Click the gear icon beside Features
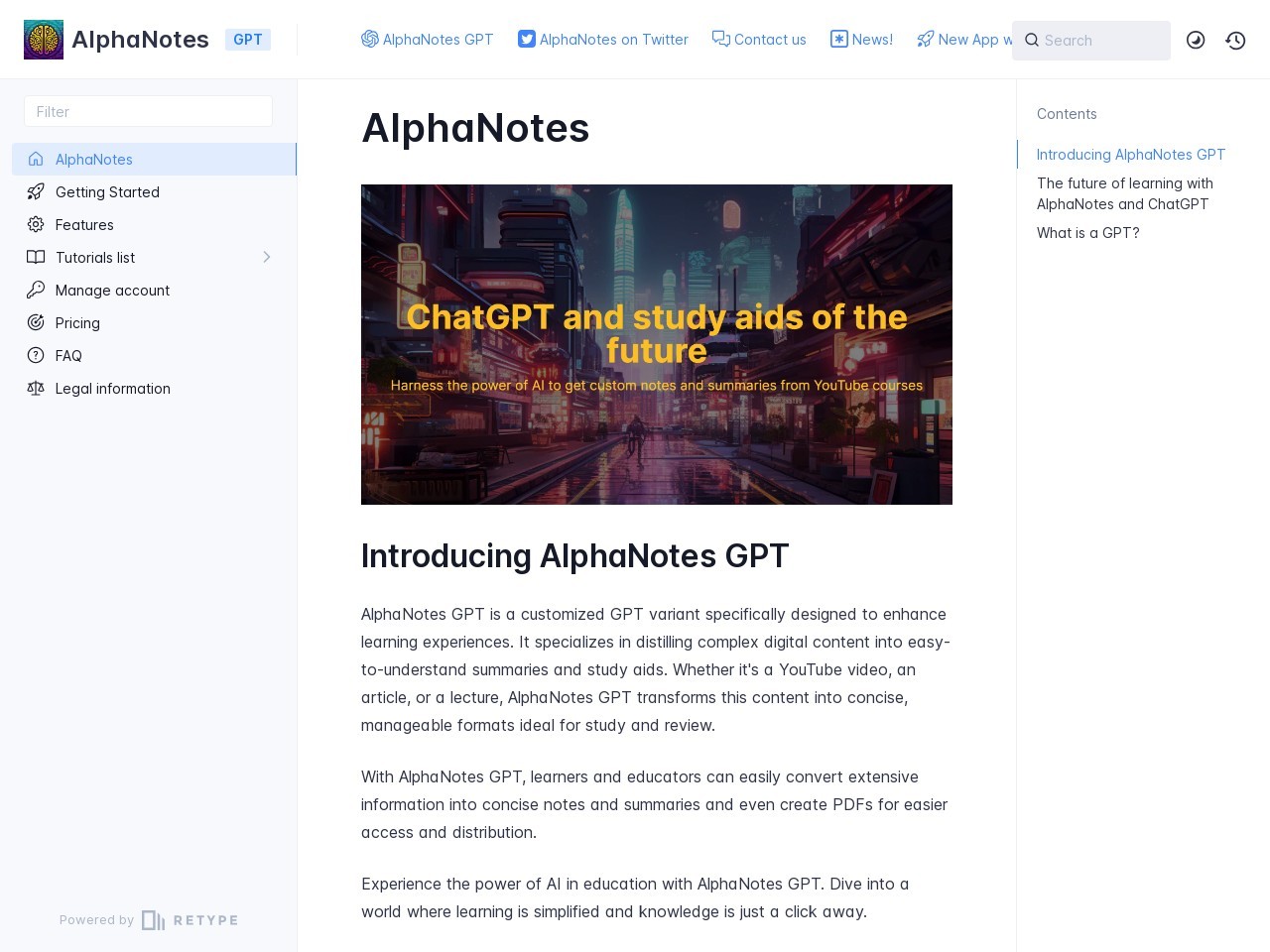The image size is (1270, 952). pos(36,224)
